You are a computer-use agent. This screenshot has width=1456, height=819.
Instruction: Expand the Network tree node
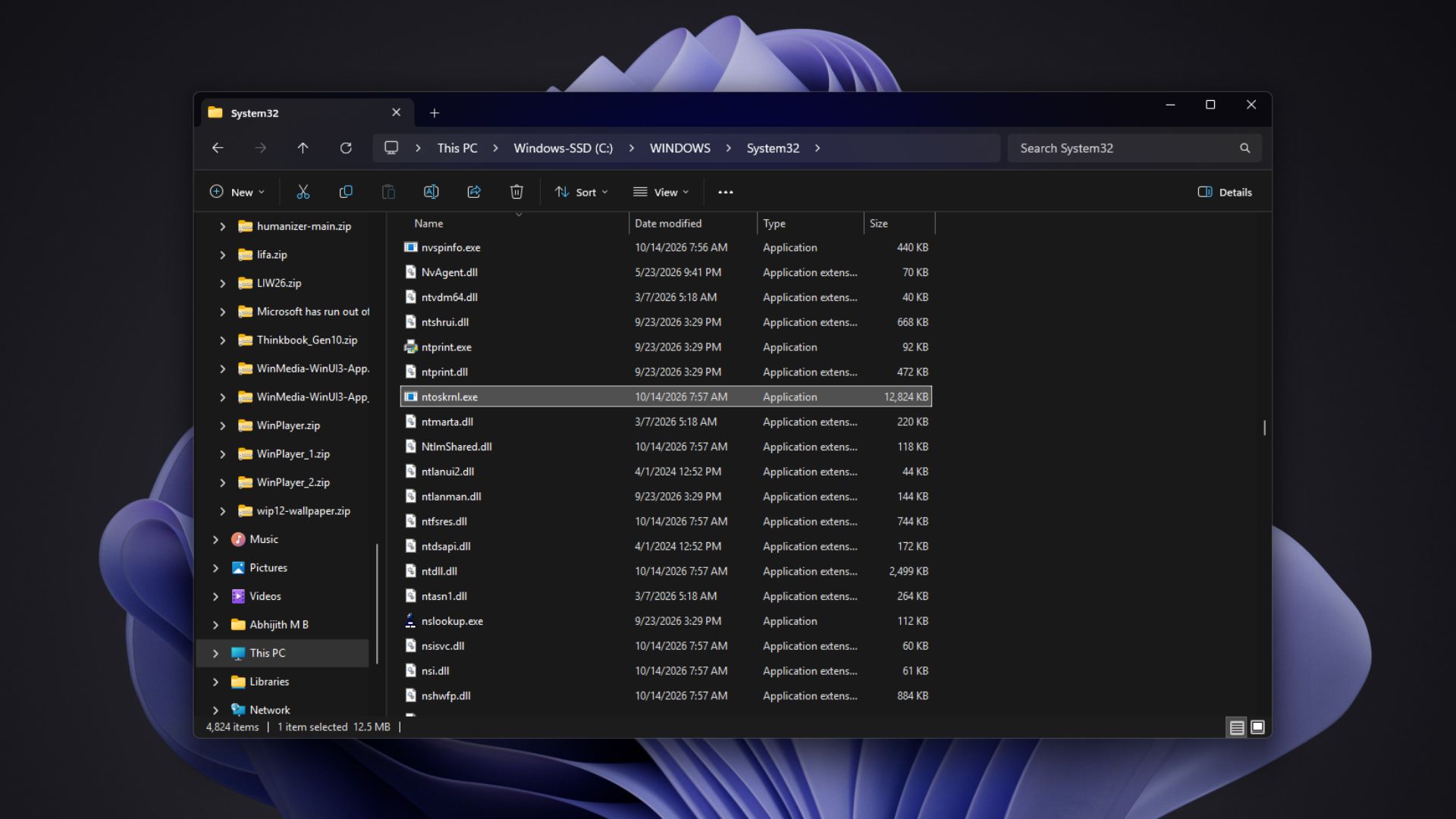point(215,710)
